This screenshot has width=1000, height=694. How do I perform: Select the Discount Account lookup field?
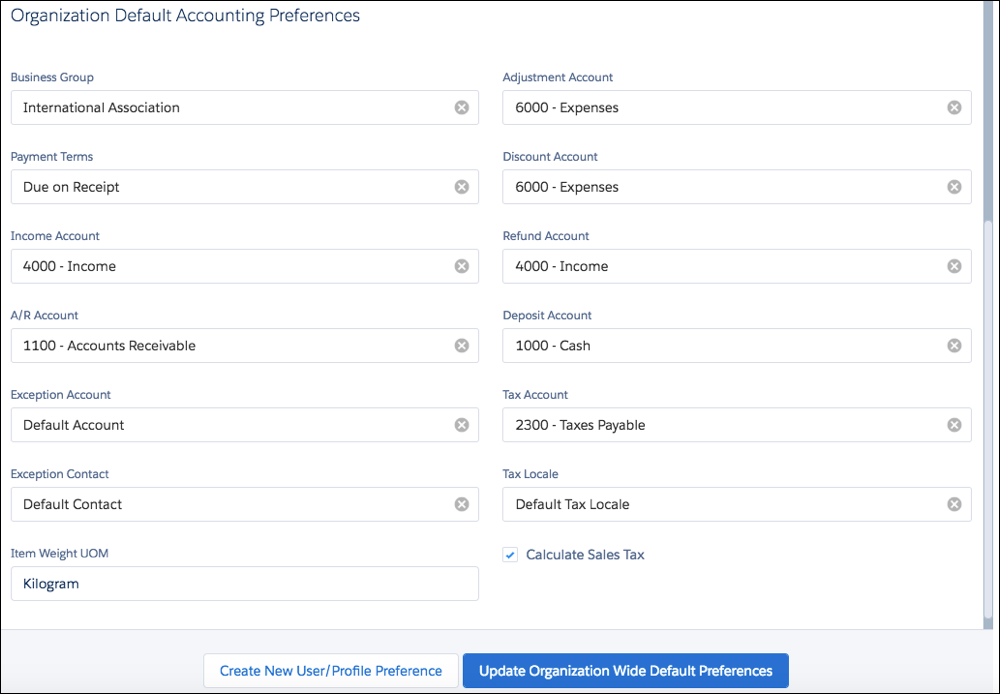[x=737, y=187]
